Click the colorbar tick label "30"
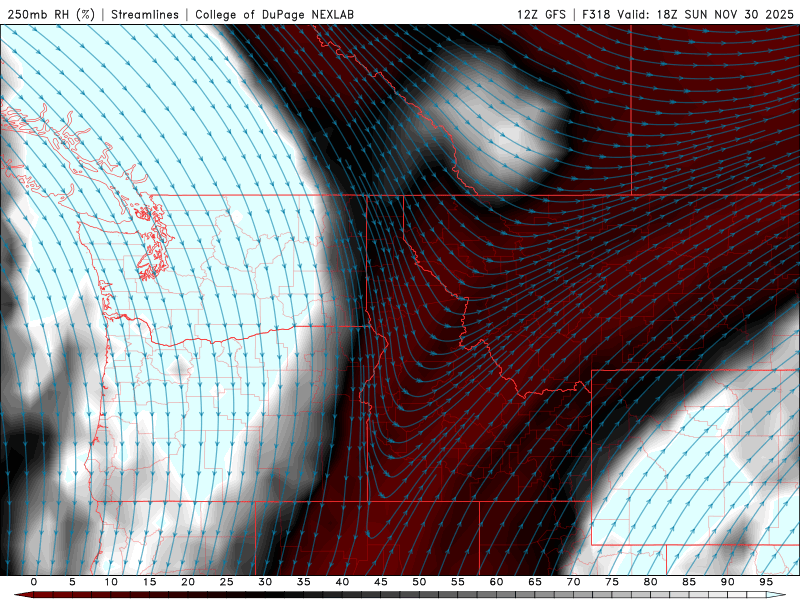The height and width of the screenshot is (600, 800). (x=265, y=582)
